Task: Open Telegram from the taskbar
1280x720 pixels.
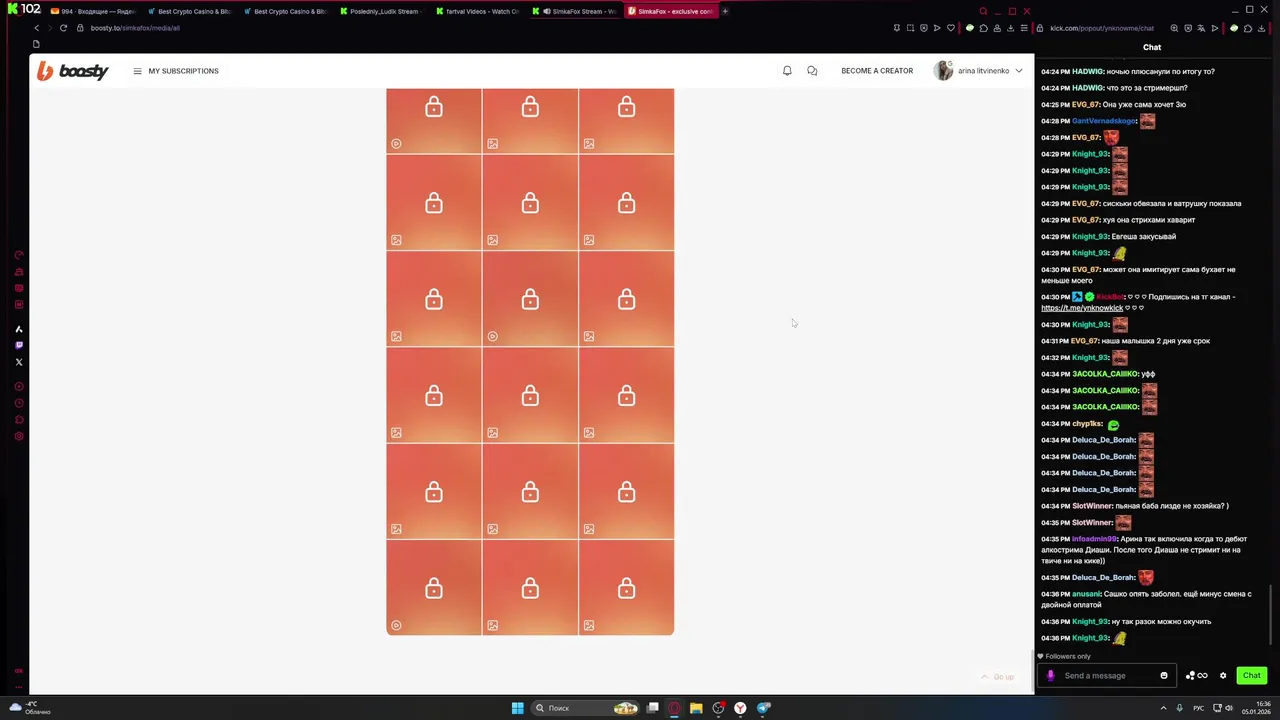Action: pyautogui.click(x=763, y=708)
